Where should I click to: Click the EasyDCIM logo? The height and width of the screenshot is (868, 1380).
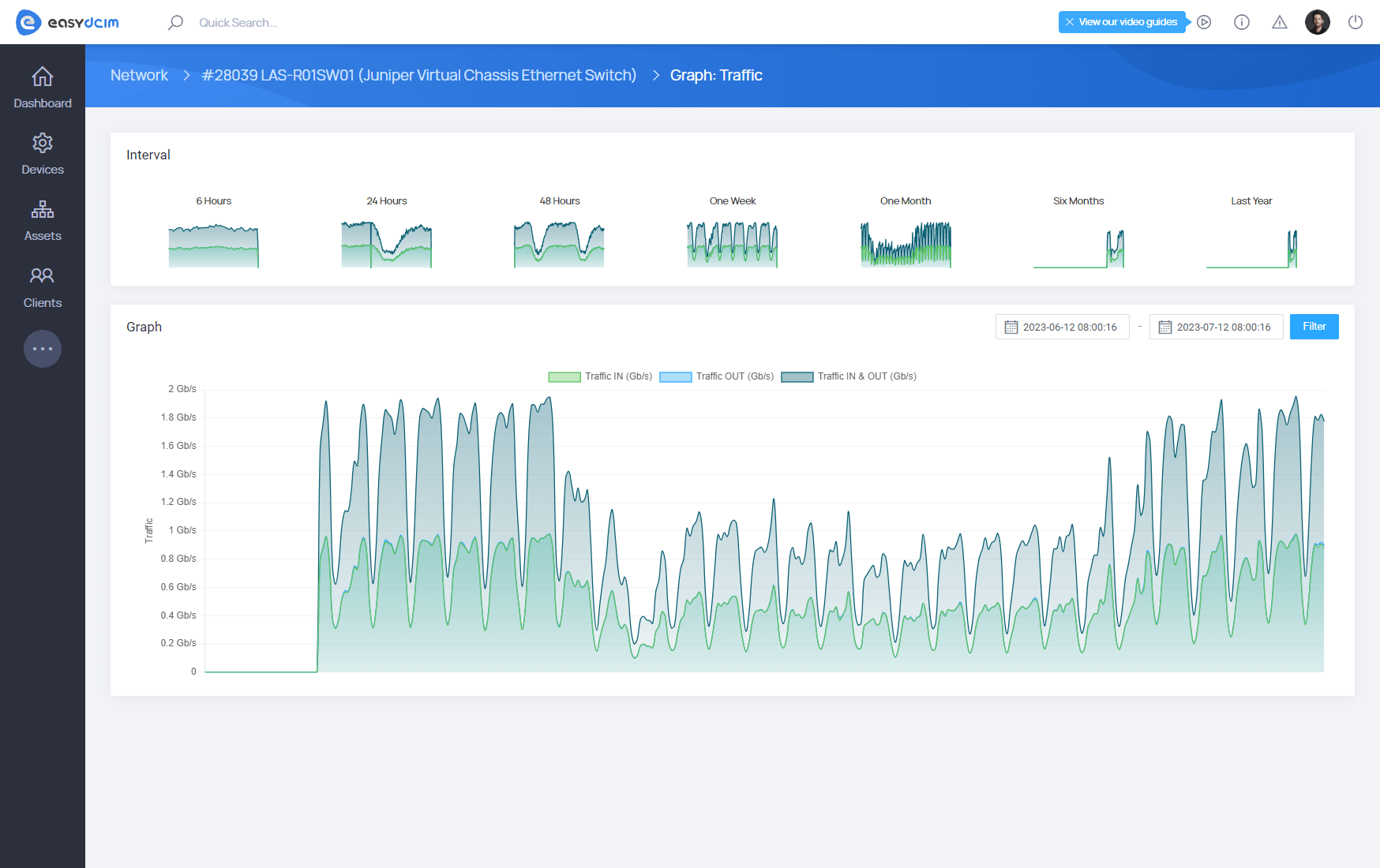[67, 22]
